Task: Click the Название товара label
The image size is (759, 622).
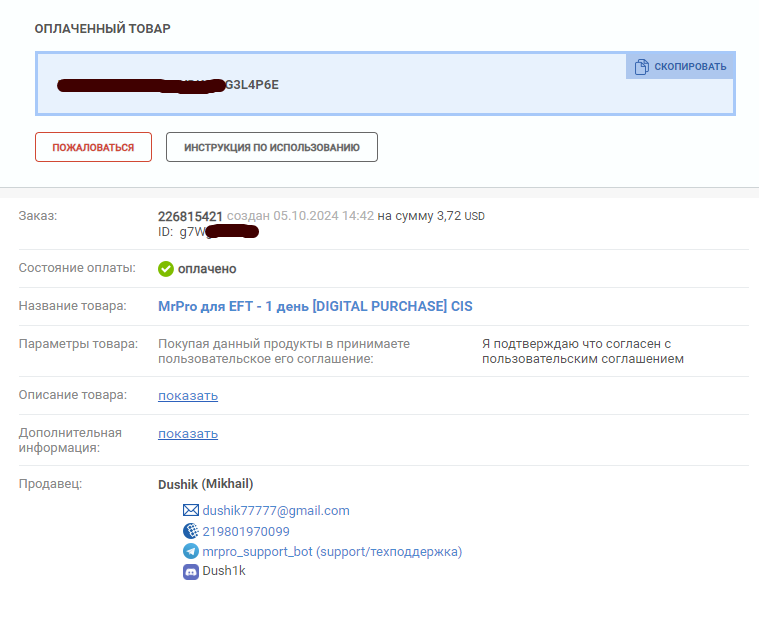Action: 73,306
